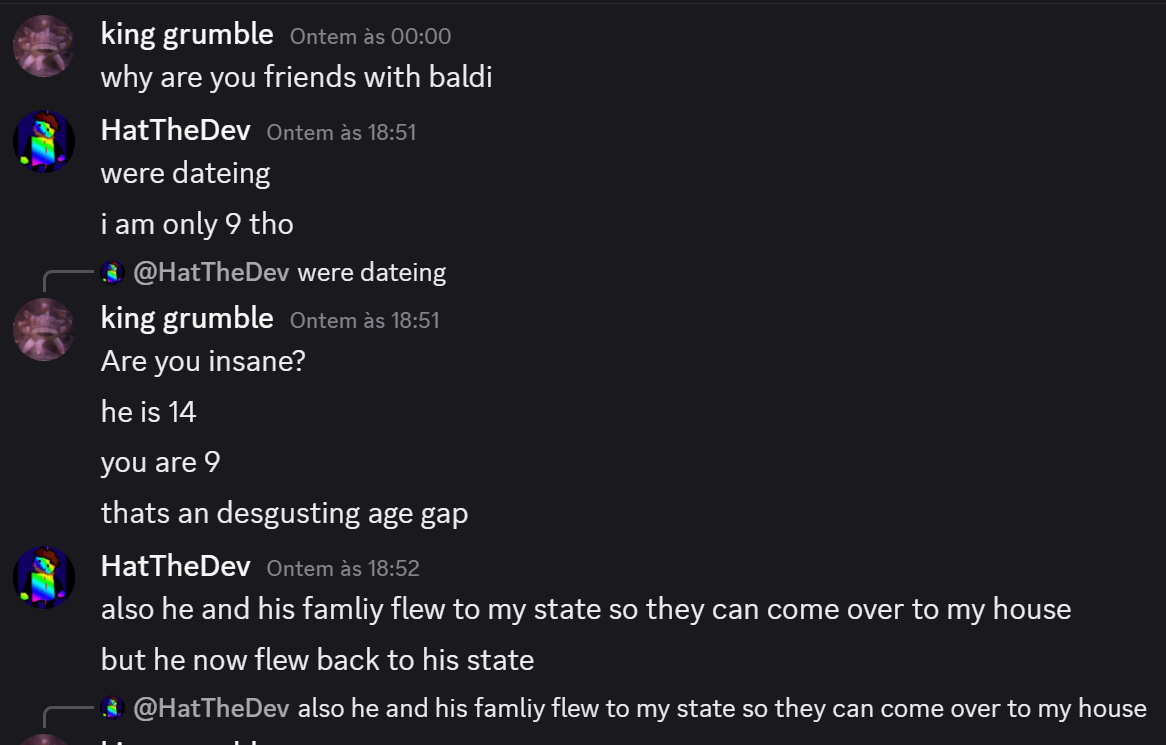
Task: Select the message 'i am only 9 tho'
Action: pyautogui.click(x=197, y=224)
